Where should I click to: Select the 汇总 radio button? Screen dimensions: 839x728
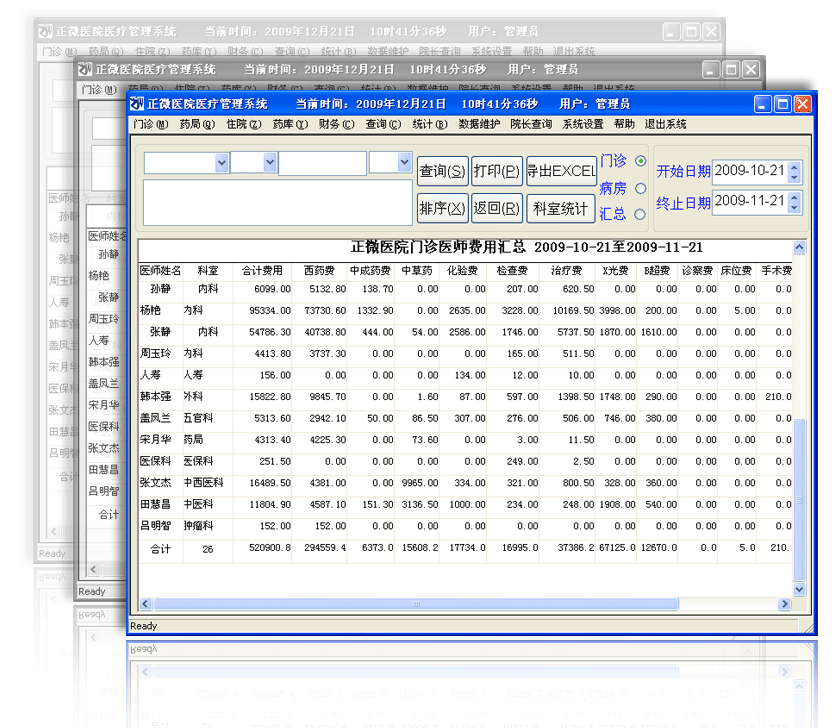pos(640,214)
